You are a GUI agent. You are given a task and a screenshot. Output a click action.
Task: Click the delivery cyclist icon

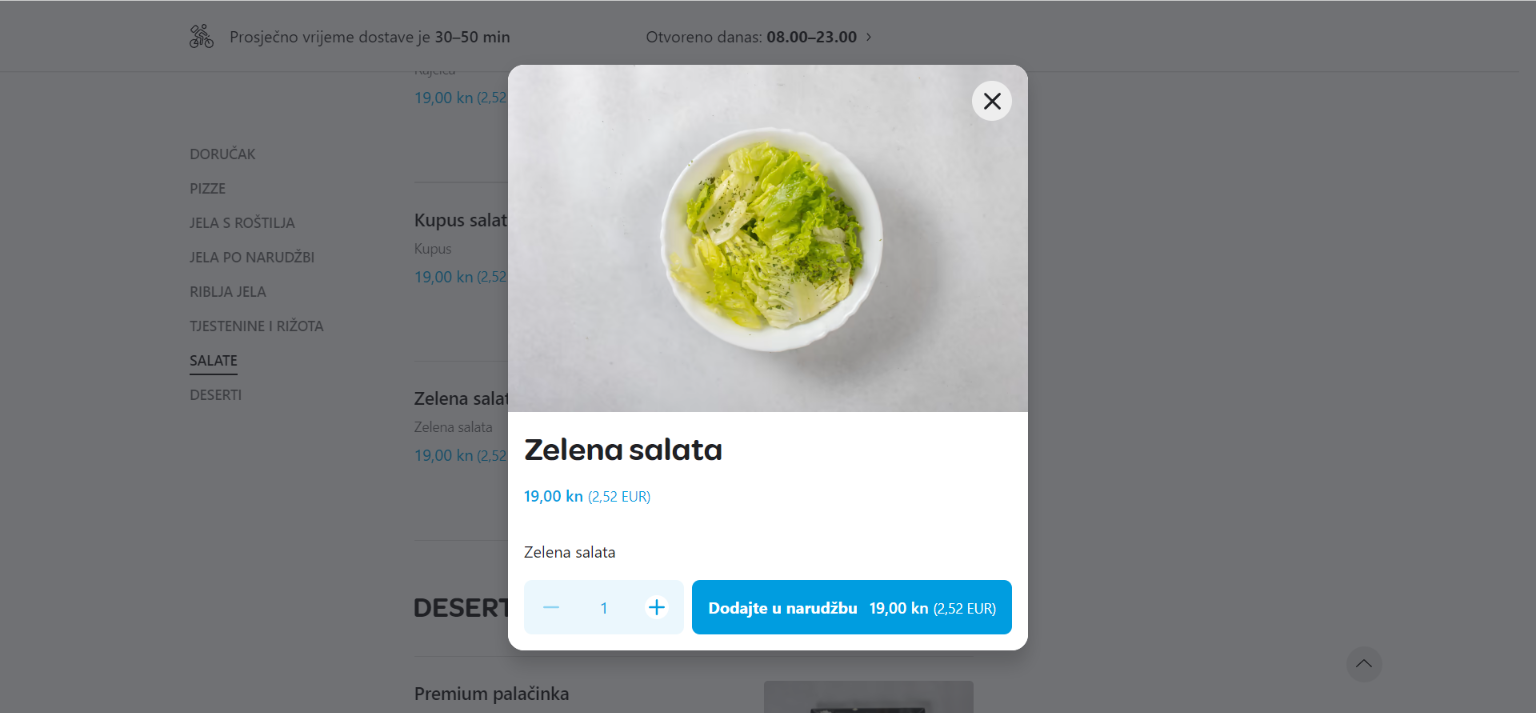click(202, 37)
